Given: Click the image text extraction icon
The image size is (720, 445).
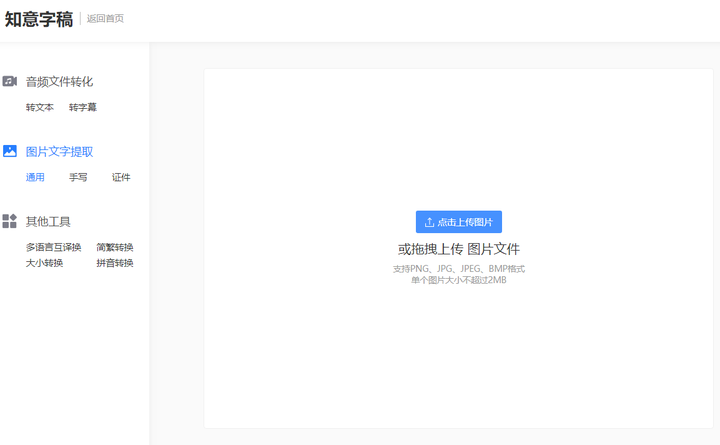Looking at the screenshot, I should tap(10, 151).
